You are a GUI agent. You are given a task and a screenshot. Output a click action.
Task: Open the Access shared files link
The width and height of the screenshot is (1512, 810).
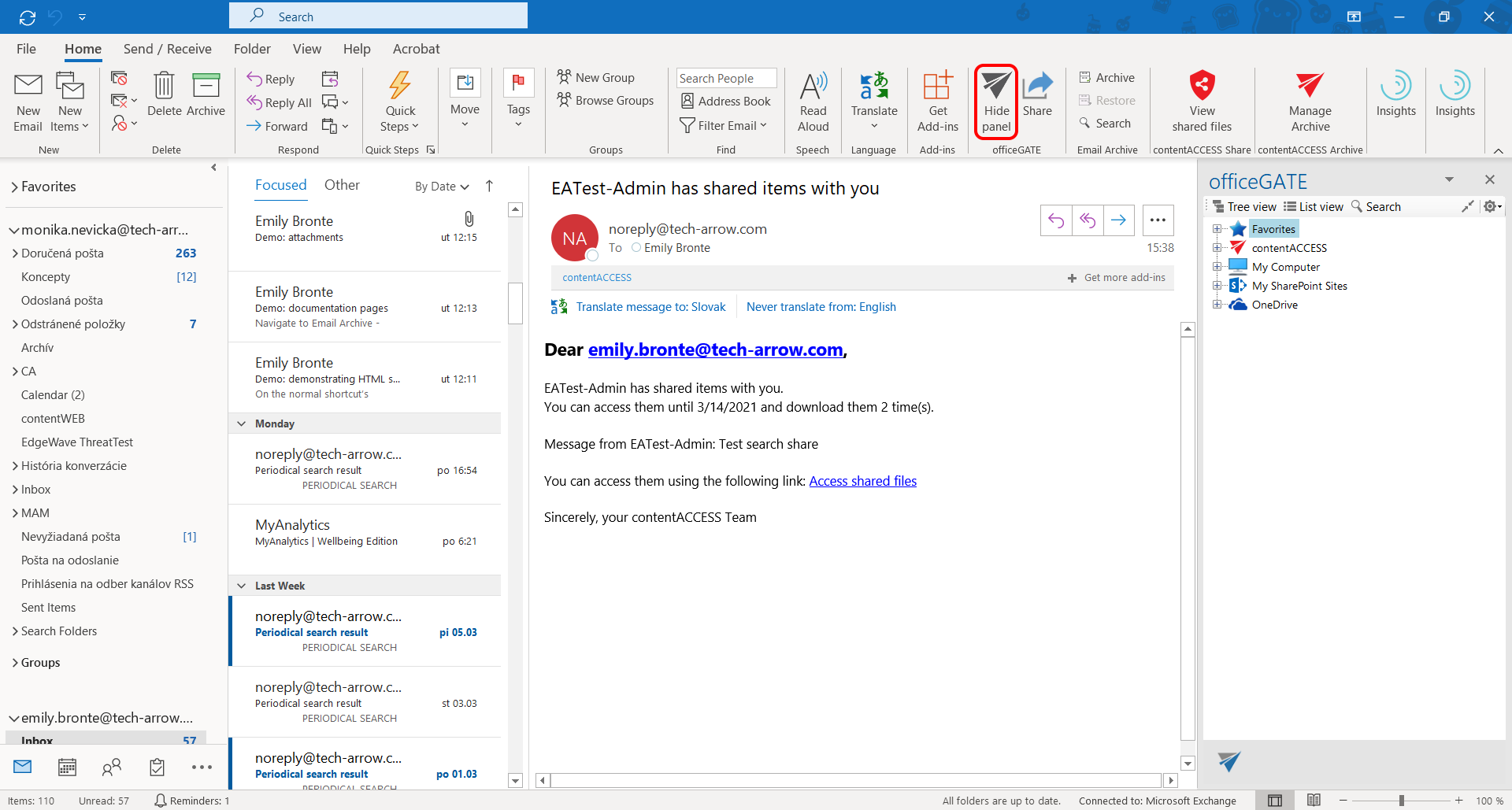(862, 481)
